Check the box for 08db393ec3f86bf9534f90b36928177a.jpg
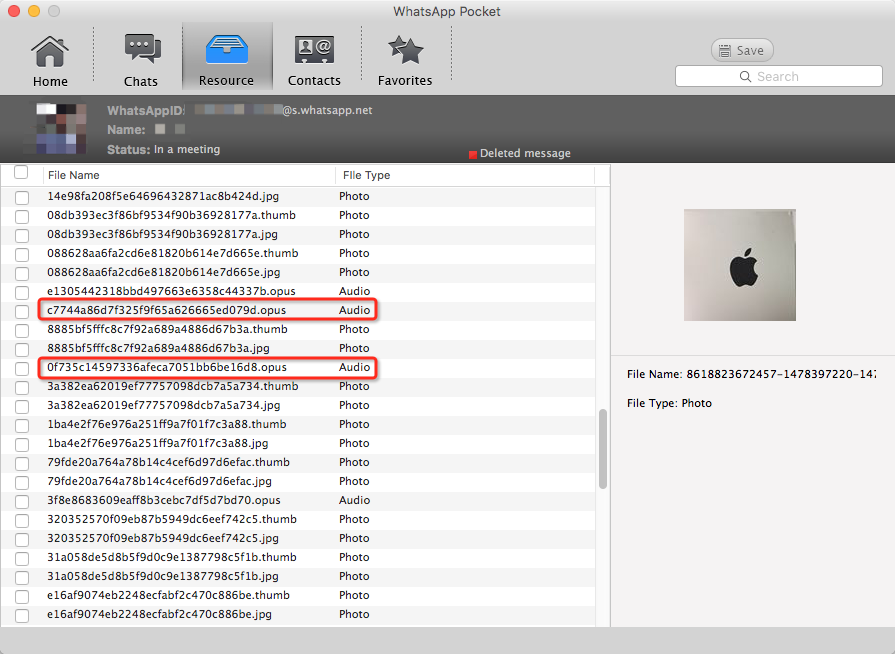 point(22,235)
